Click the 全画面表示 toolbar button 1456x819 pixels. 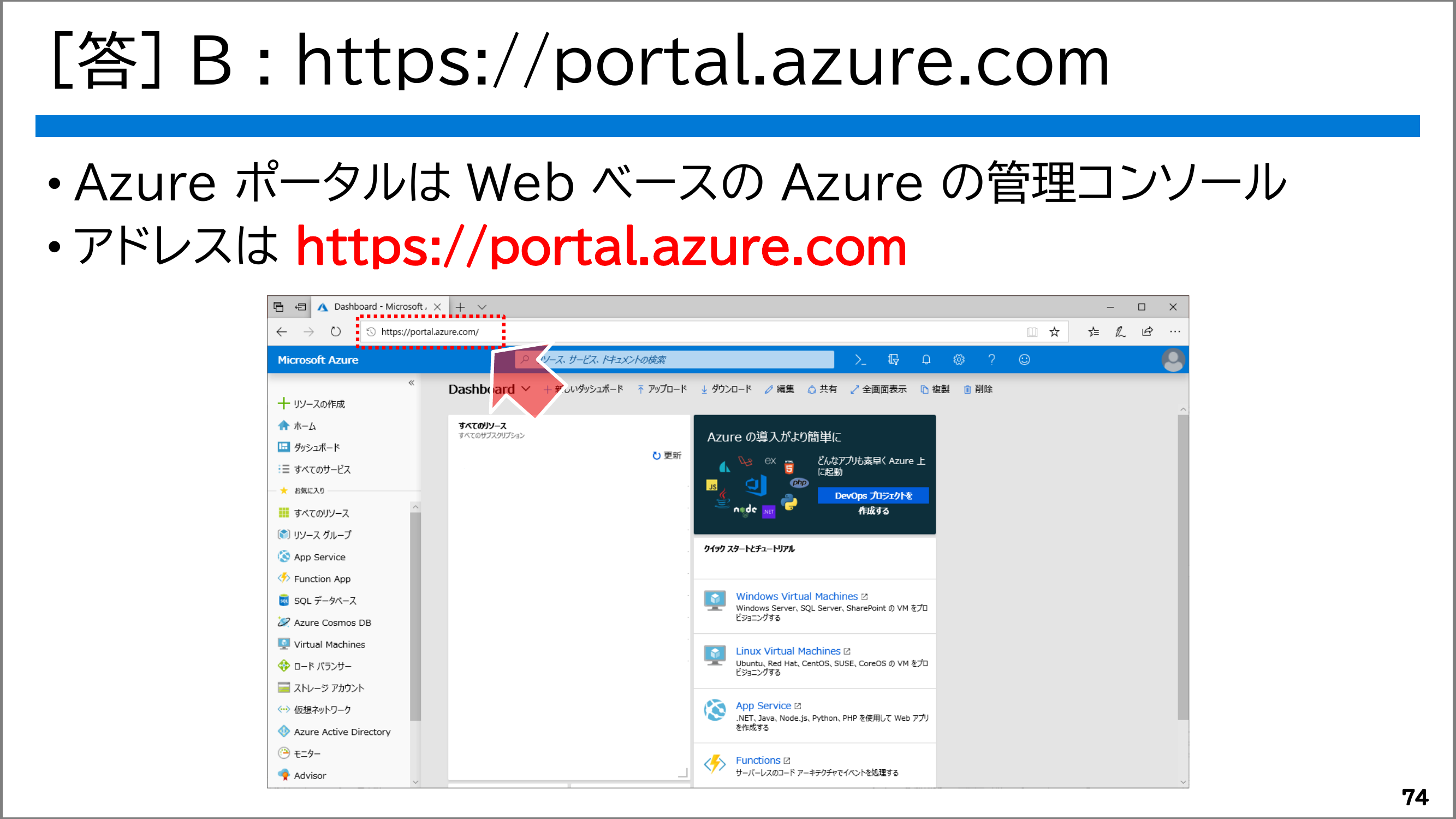pos(879,389)
